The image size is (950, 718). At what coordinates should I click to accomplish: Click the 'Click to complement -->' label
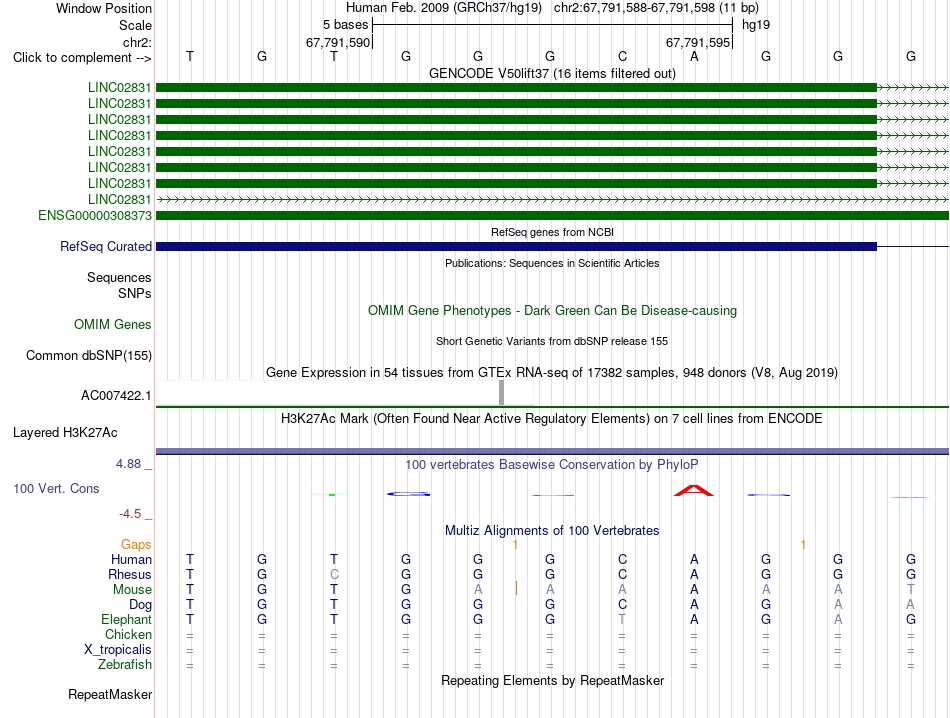pyautogui.click(x=82, y=58)
